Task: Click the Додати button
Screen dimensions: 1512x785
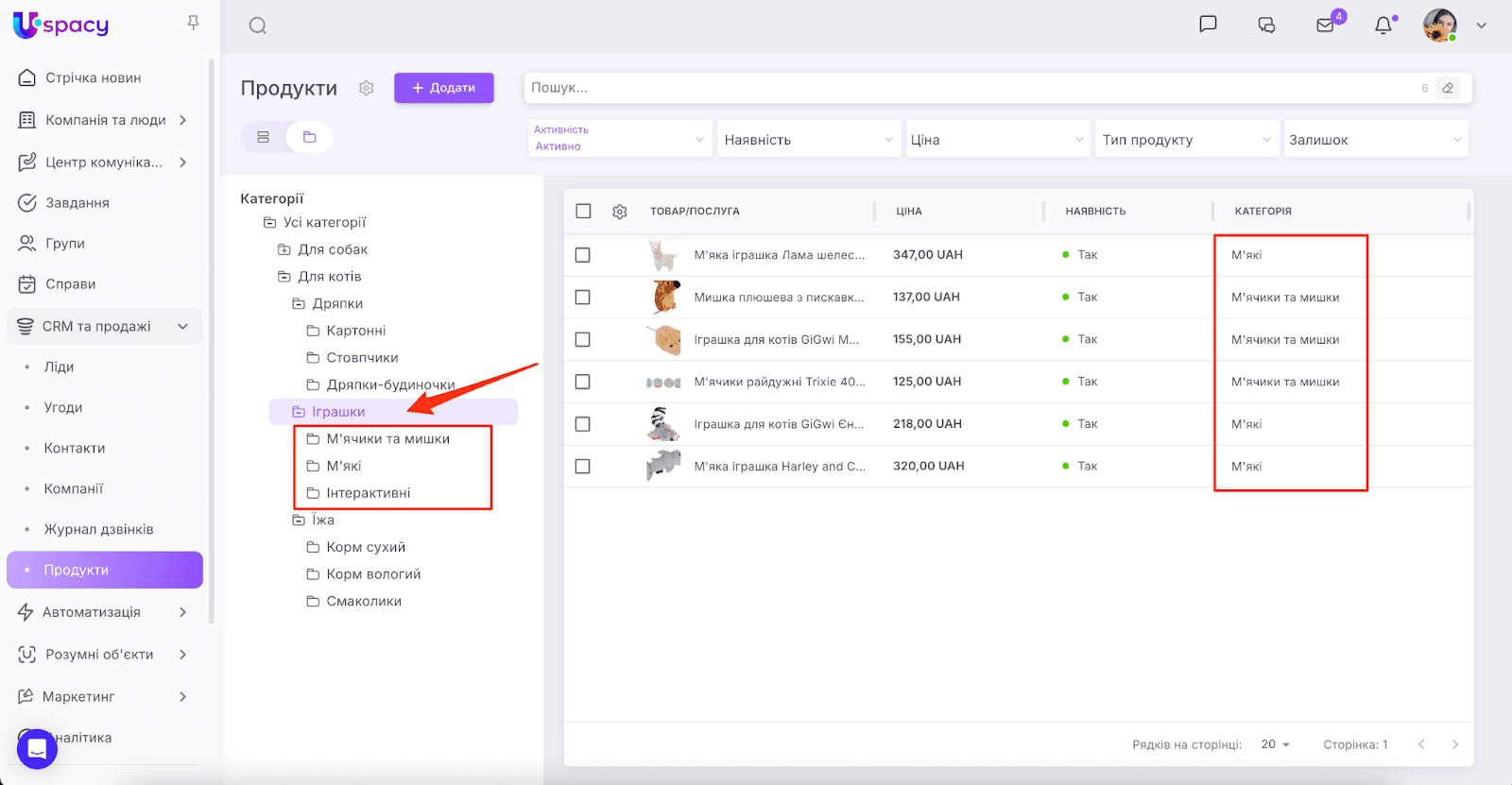Action: coord(443,88)
